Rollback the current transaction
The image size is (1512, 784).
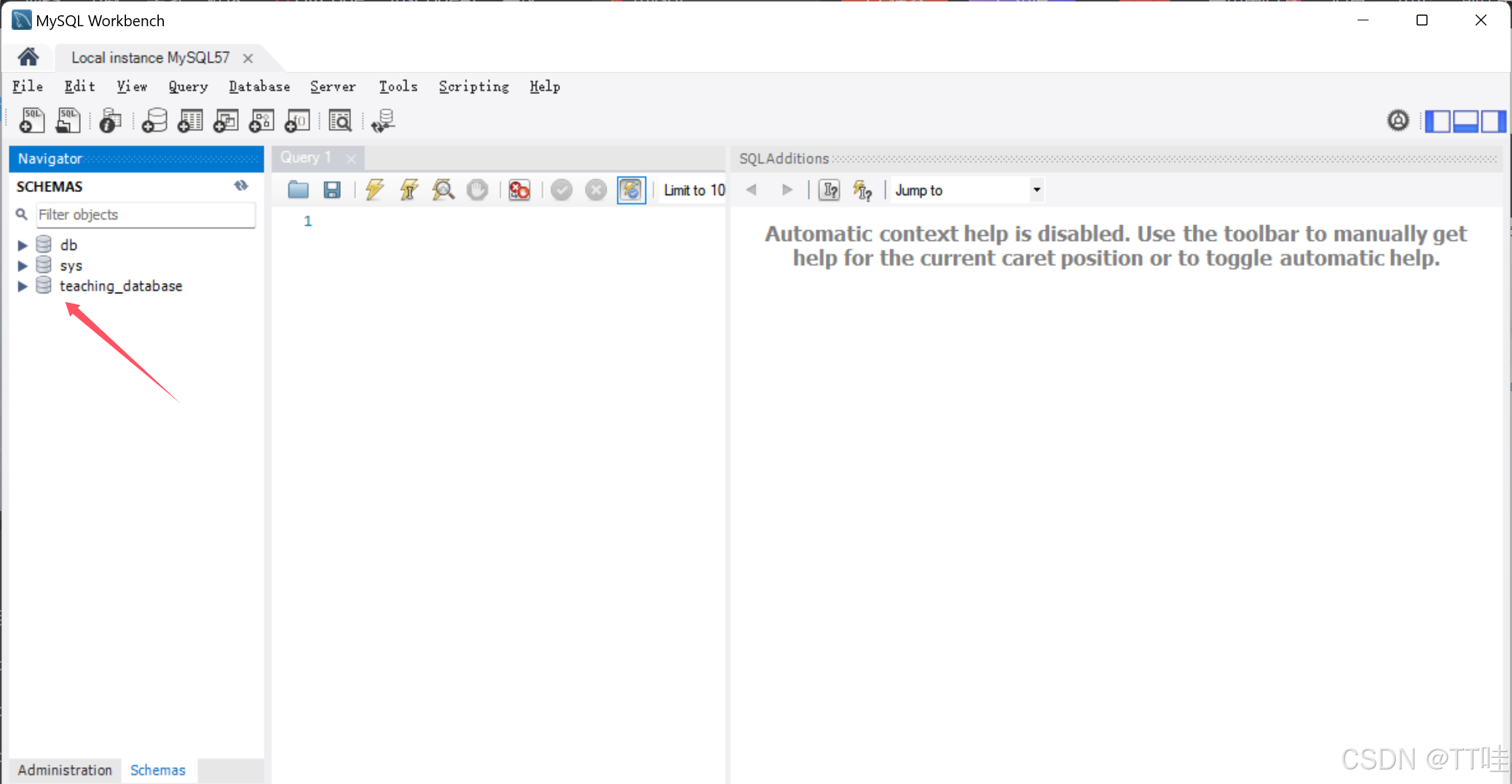[x=596, y=190]
